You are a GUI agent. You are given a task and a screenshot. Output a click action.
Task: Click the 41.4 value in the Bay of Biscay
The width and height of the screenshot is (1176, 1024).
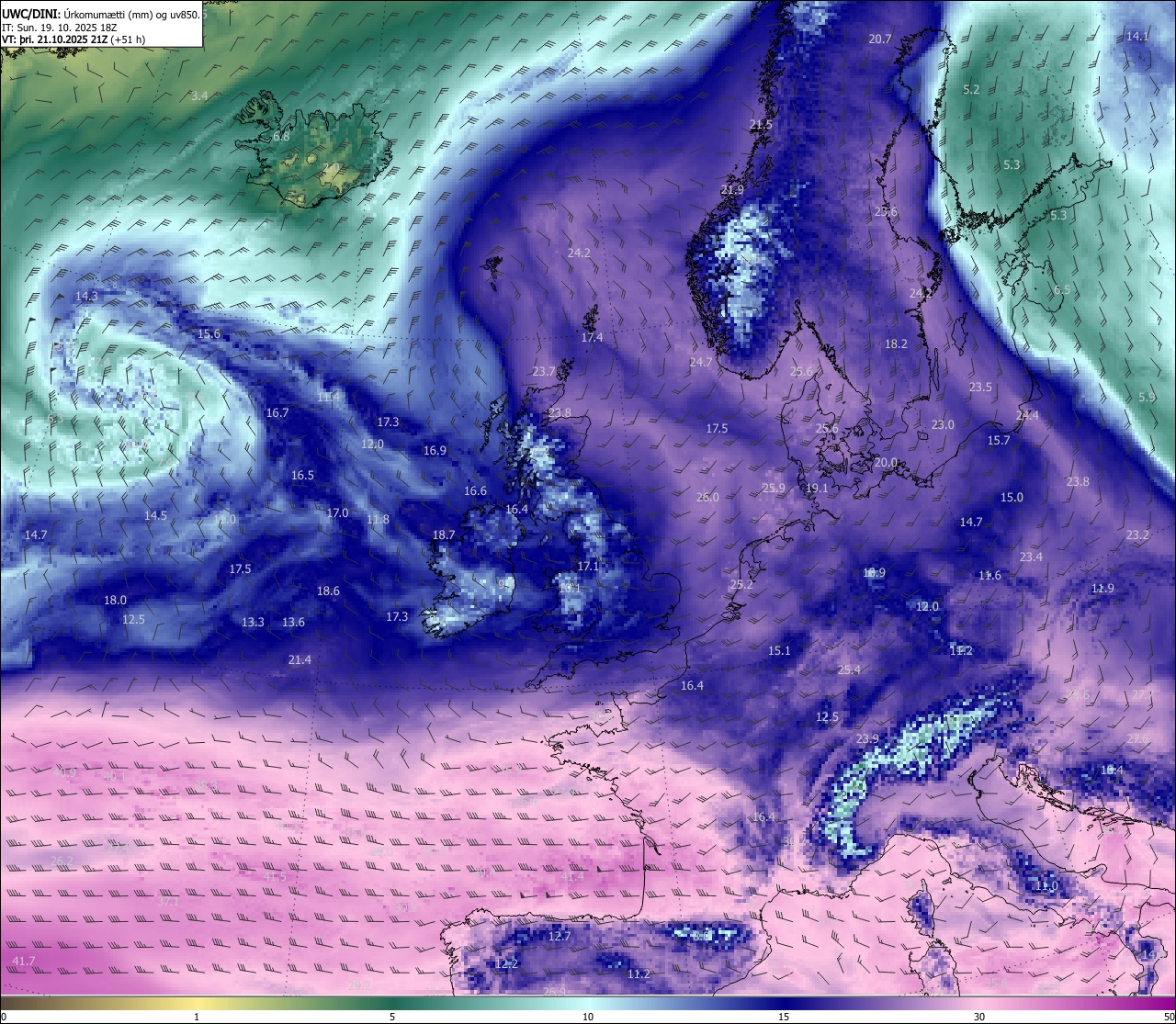(x=572, y=876)
